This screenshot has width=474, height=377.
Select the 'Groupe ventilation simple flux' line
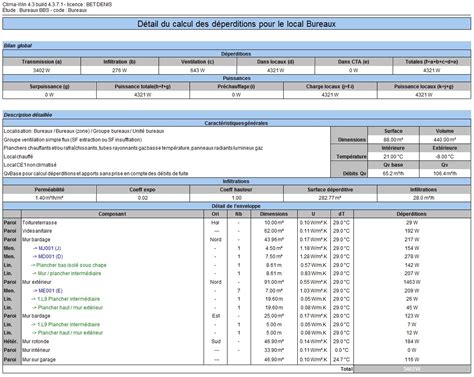[x=73, y=140]
